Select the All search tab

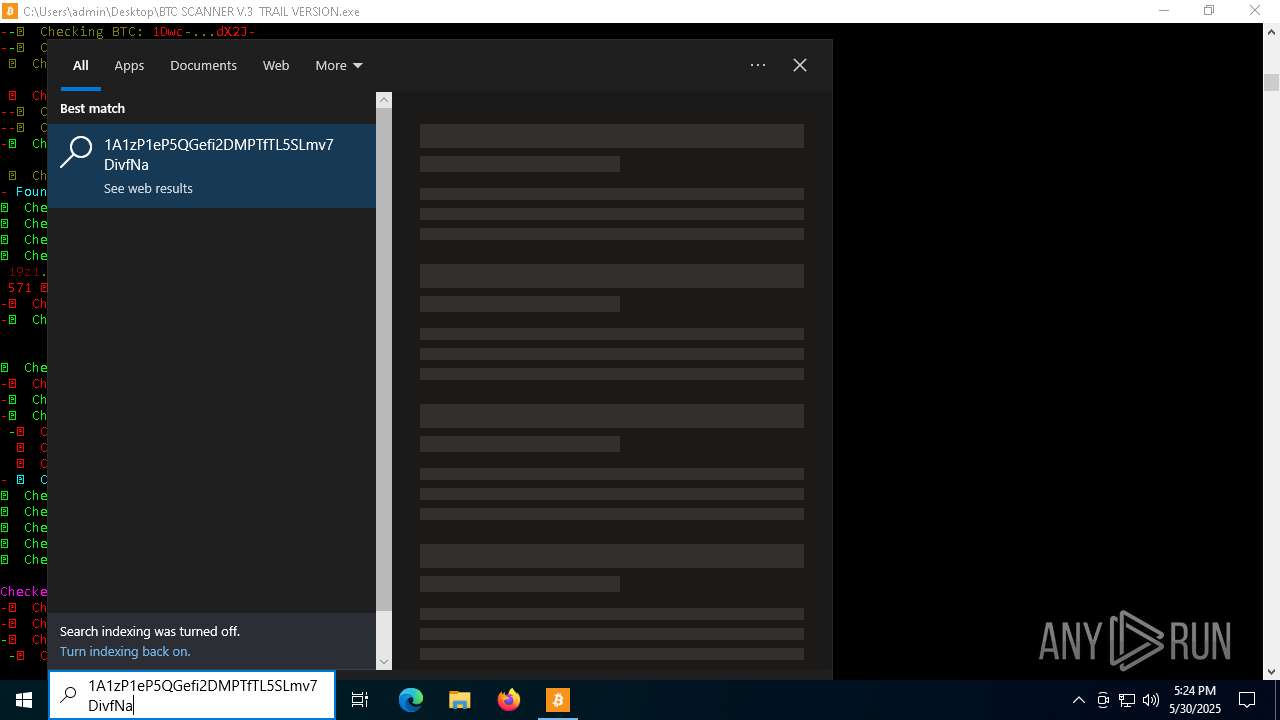coord(81,66)
